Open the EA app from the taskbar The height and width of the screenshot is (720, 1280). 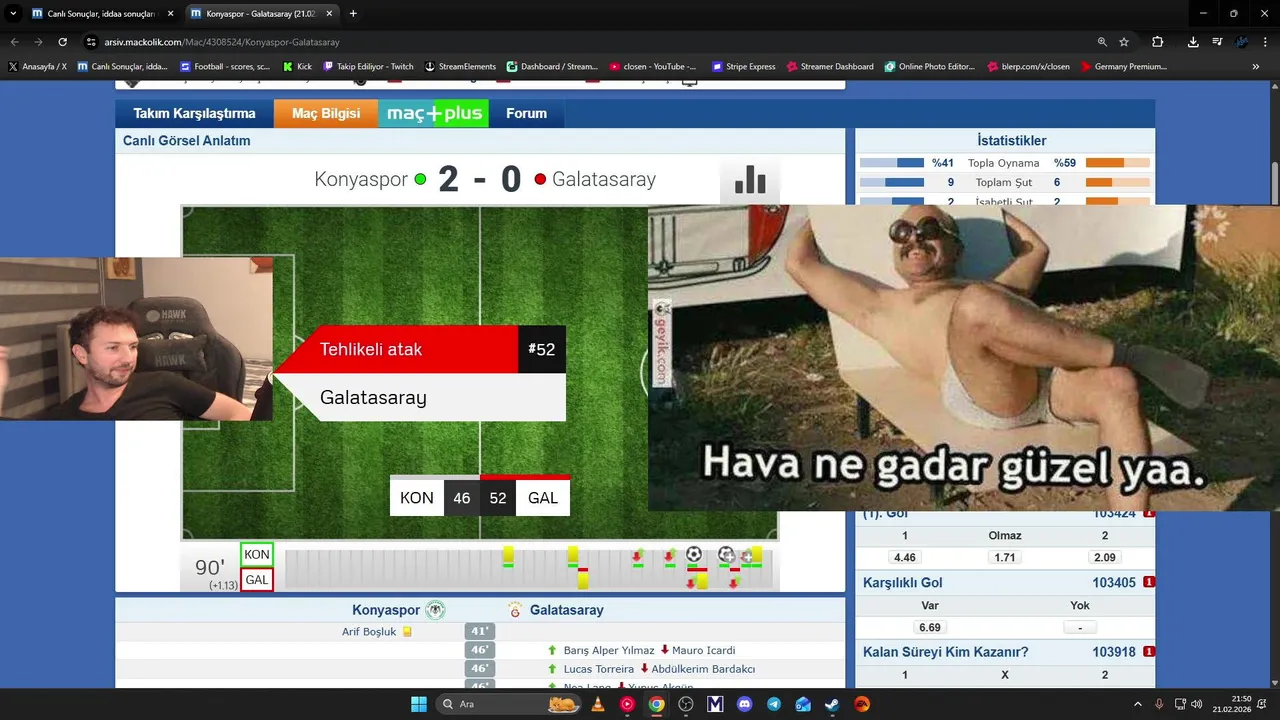(x=862, y=704)
